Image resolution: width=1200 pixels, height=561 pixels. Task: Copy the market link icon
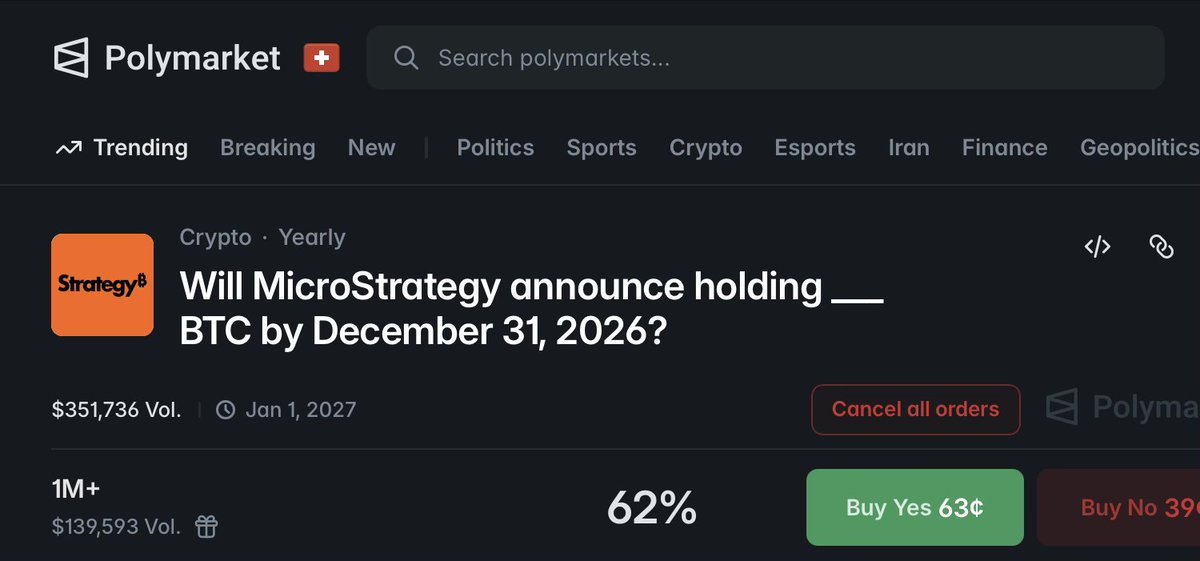click(x=1161, y=247)
